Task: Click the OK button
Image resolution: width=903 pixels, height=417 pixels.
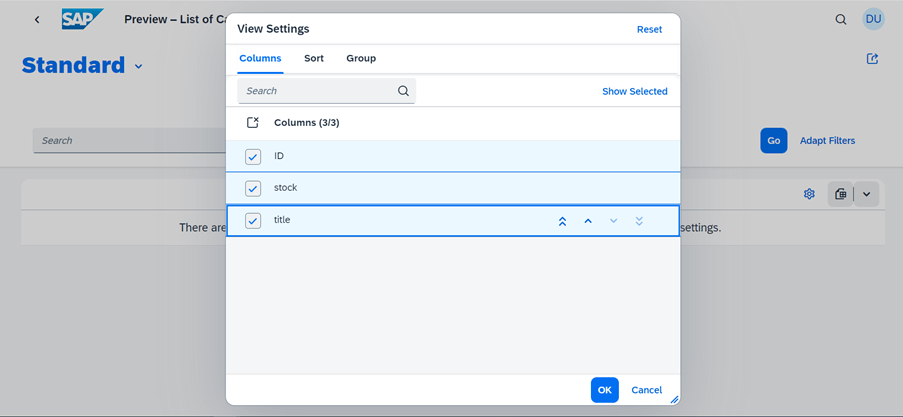Action: pyautogui.click(x=605, y=390)
